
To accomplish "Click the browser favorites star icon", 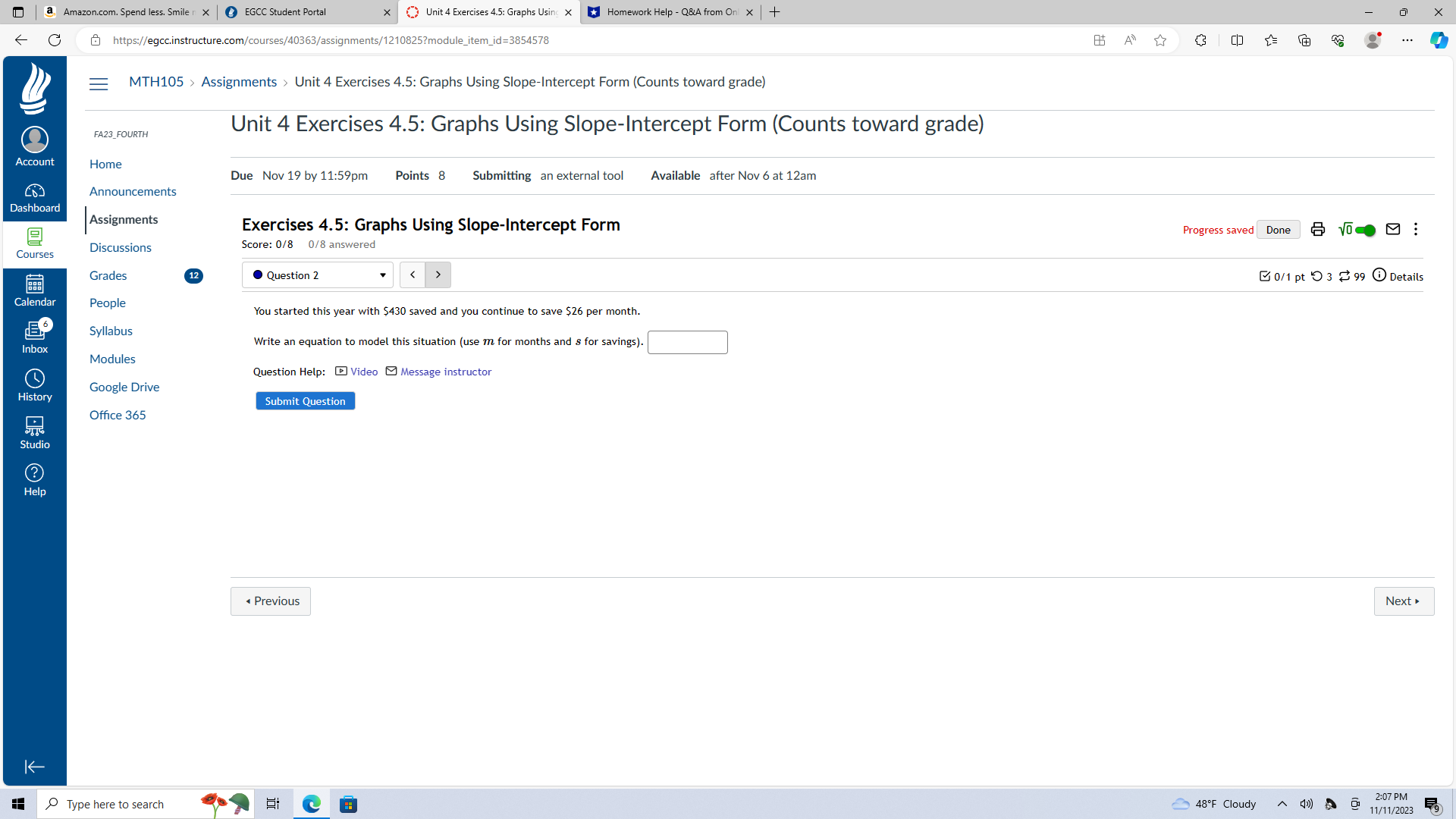I will (1159, 40).
